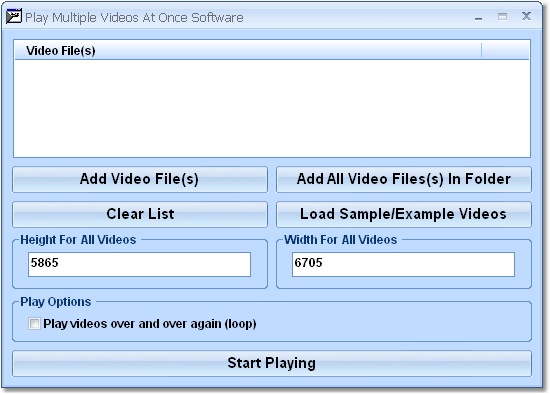Screen dimensions: 550x395
Task: Click the application icon in title bar
Action: [x=14, y=16]
